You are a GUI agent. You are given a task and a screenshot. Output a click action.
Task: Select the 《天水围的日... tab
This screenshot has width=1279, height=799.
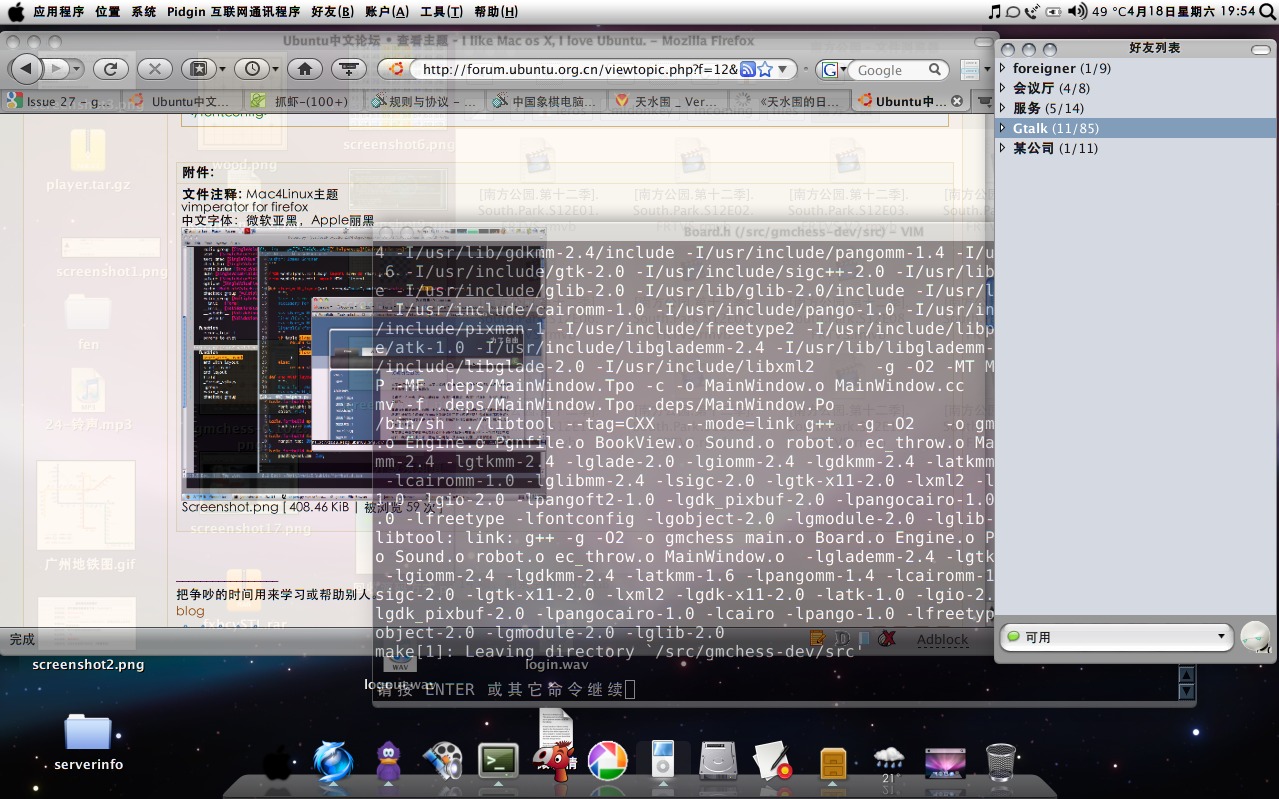click(788, 101)
